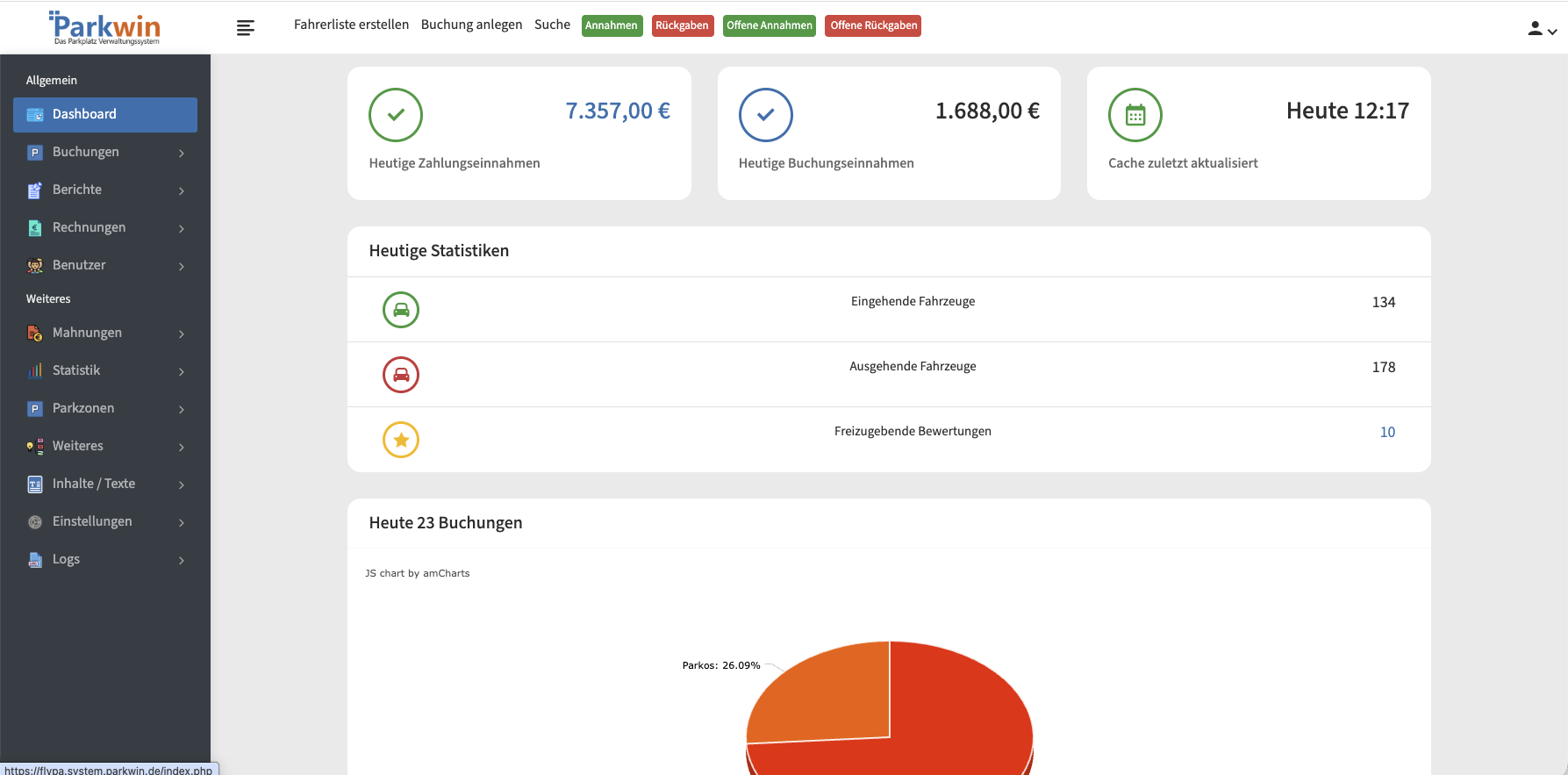The image size is (1568, 775).
Task: Select Dashboard in the sidebar
Action: click(105, 115)
